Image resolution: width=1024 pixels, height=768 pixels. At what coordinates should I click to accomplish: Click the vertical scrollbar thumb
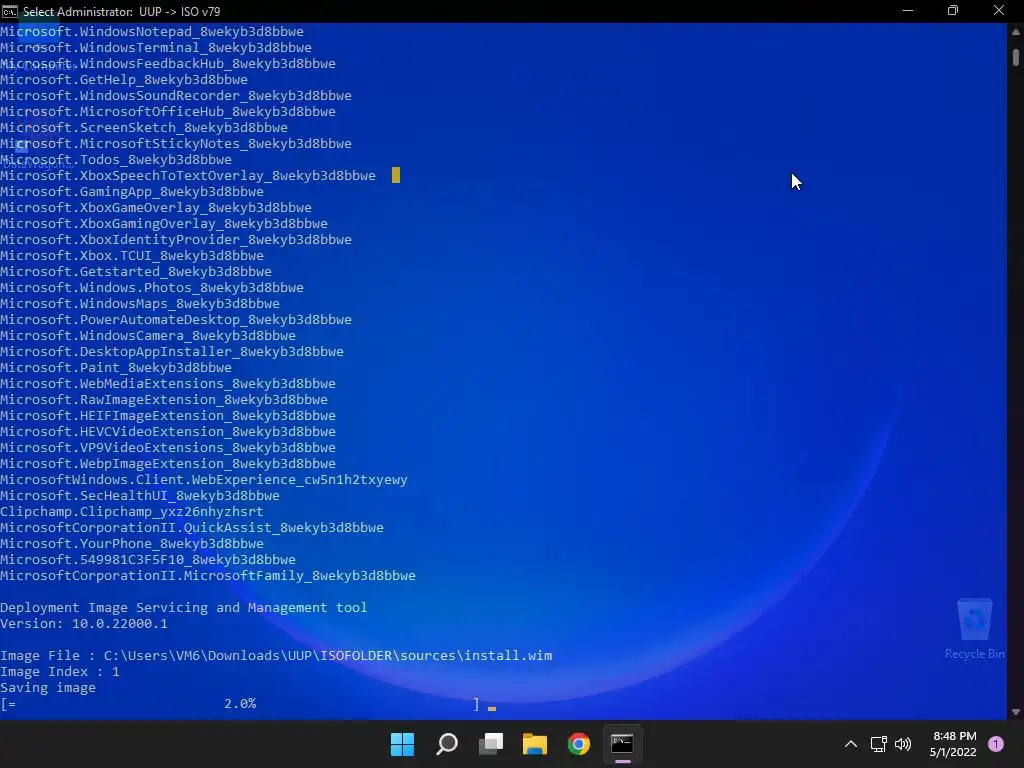(x=1016, y=56)
